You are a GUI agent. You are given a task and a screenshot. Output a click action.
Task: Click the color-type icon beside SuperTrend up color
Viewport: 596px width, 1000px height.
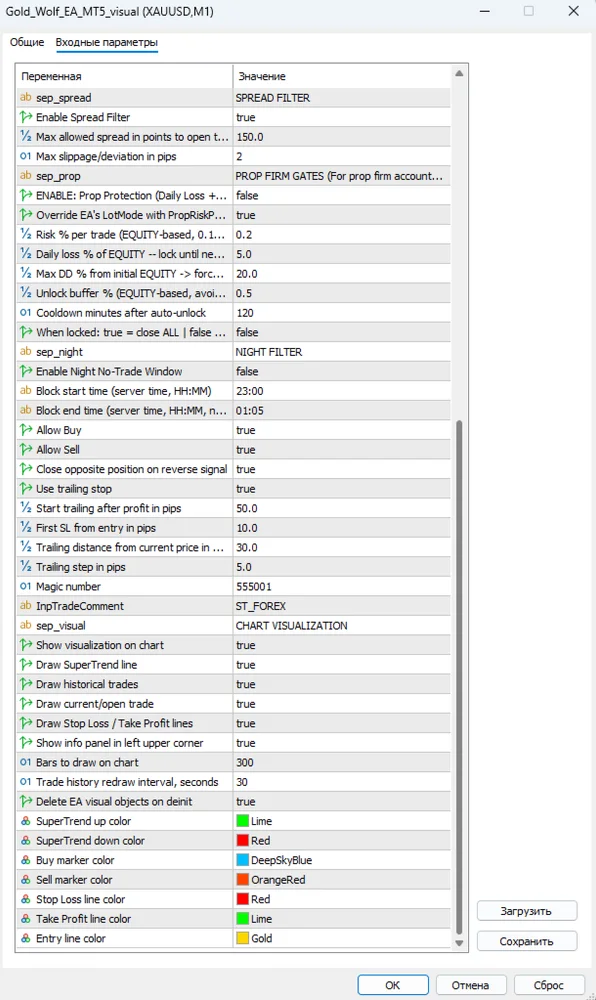[x=25, y=821]
